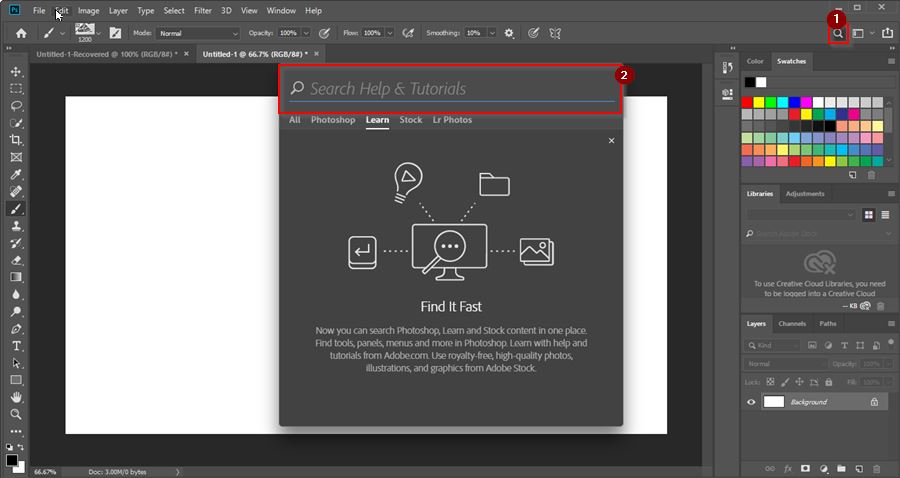900x478 pixels.
Task: Open the Swatches panel menu
Action: click(x=891, y=61)
